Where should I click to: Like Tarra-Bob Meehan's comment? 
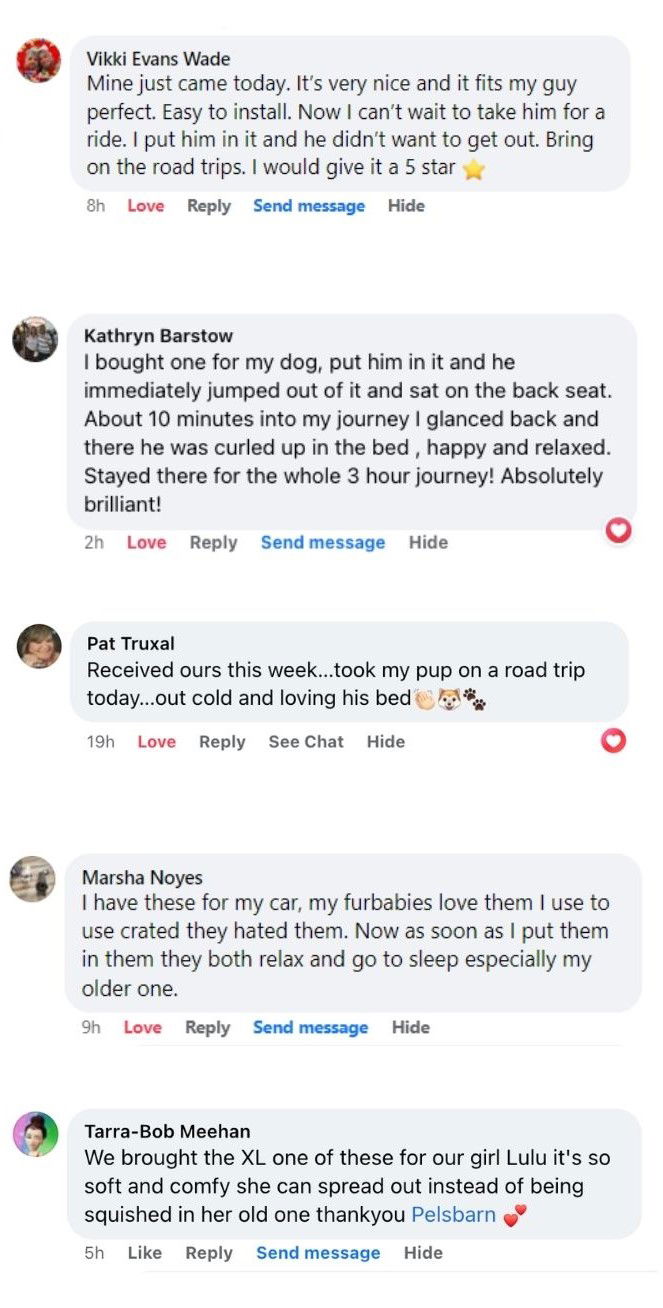tap(145, 1253)
